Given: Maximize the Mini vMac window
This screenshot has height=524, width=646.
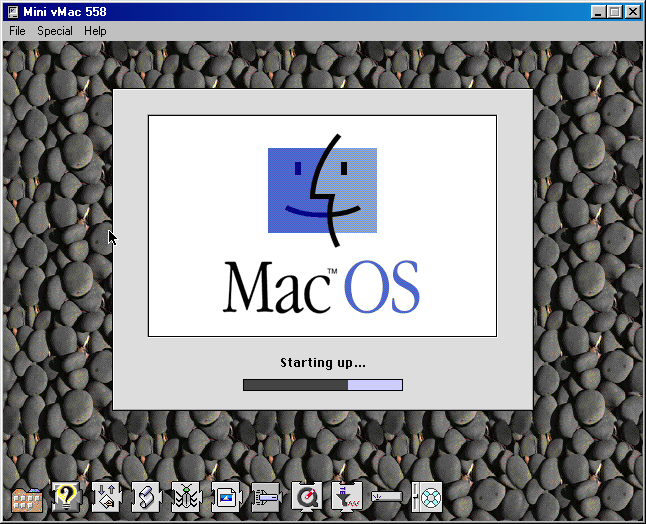Looking at the screenshot, I should point(614,12).
